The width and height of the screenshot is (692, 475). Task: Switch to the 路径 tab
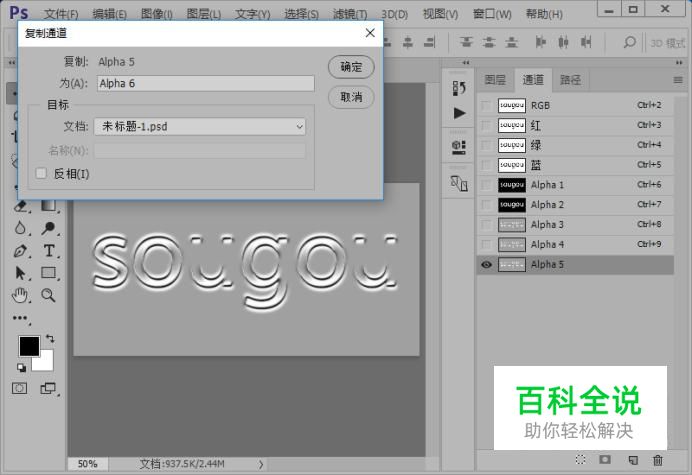(571, 80)
